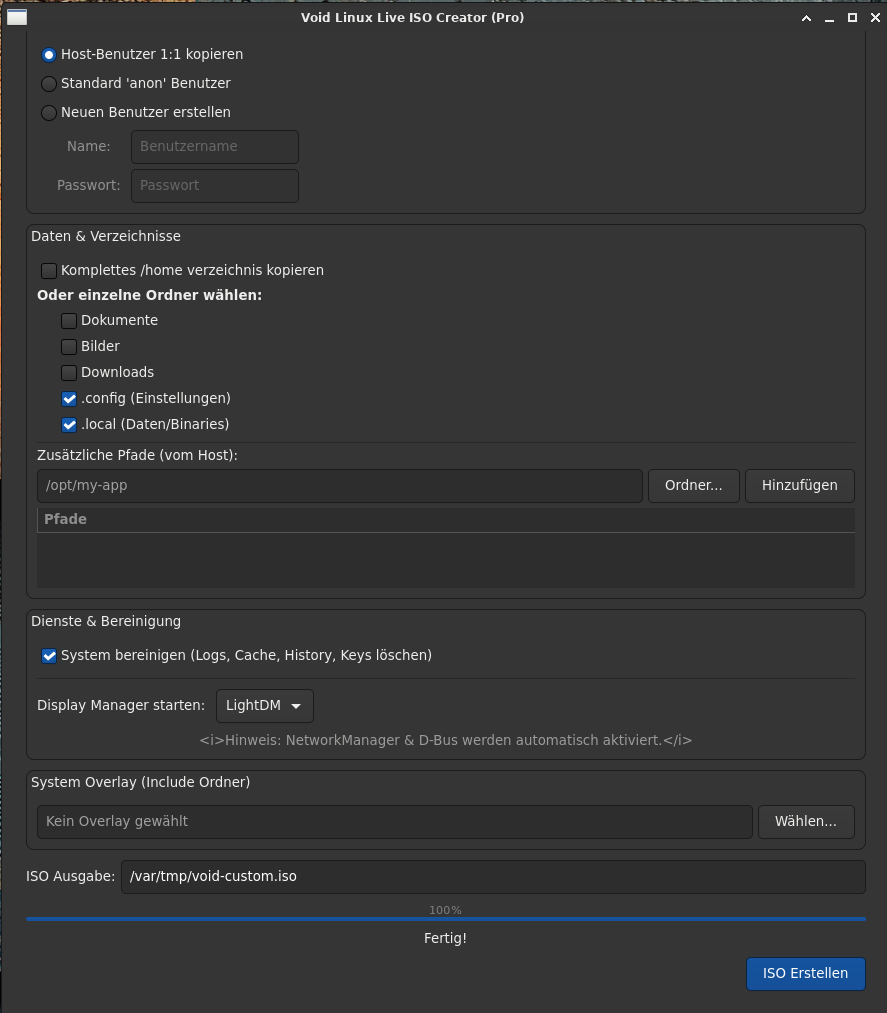The height and width of the screenshot is (1013, 887).
Task: Click the 100% progress bar
Action: [x=445, y=918]
